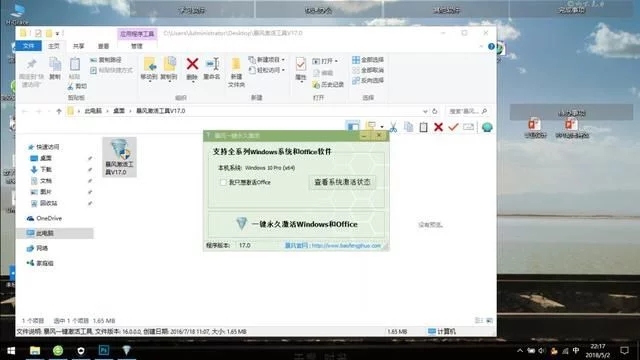This screenshot has width=640, height=360.
Task: Click the copy pages icon in secondary toolbar
Action: tap(408, 127)
